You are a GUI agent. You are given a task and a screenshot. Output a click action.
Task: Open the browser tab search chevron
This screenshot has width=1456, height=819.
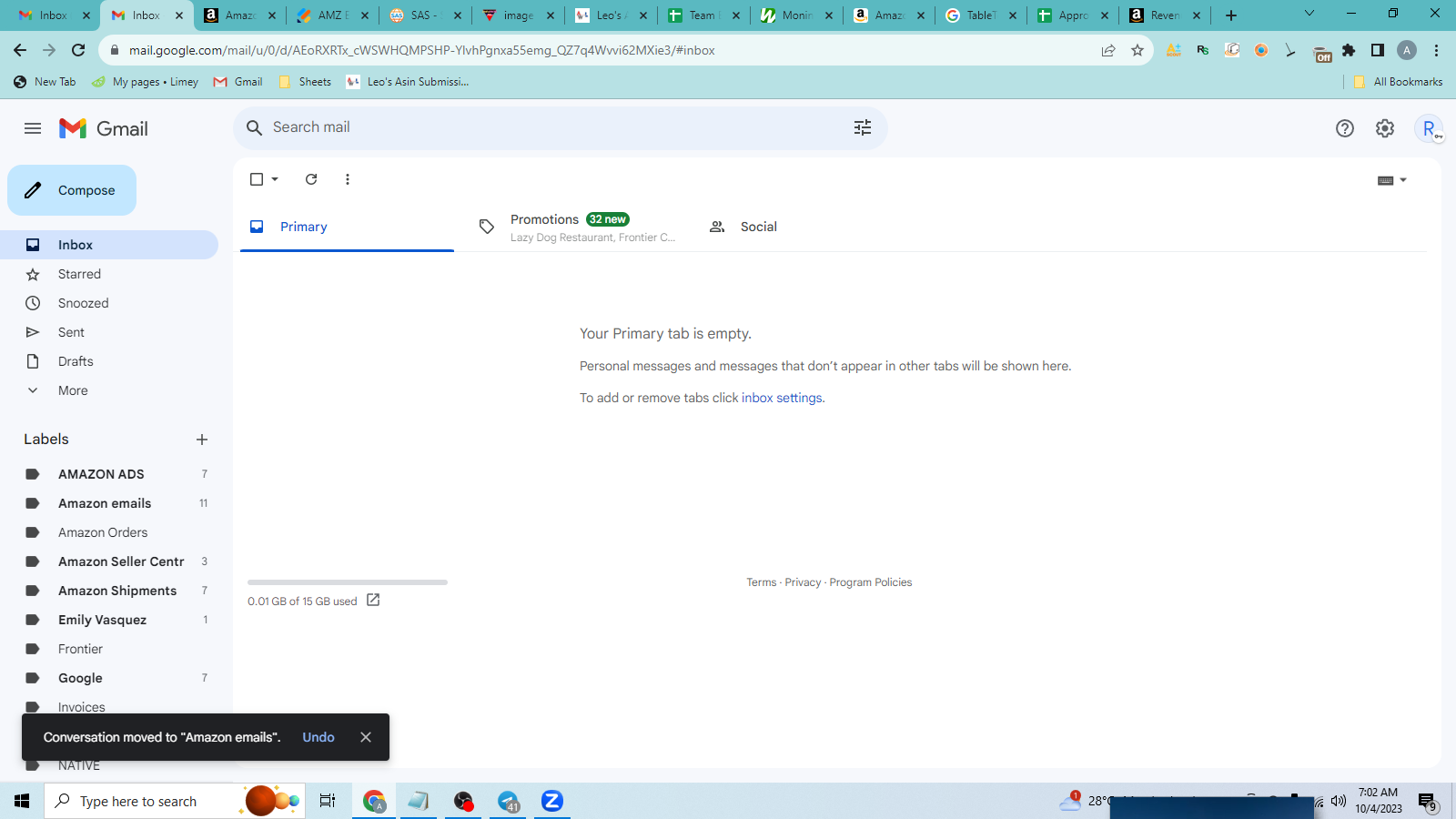(x=1309, y=14)
